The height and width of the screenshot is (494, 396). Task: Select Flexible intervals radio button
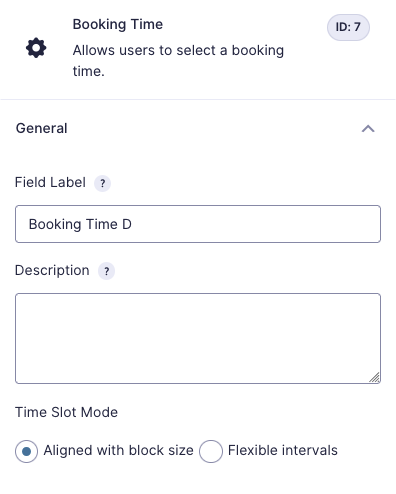(x=211, y=451)
